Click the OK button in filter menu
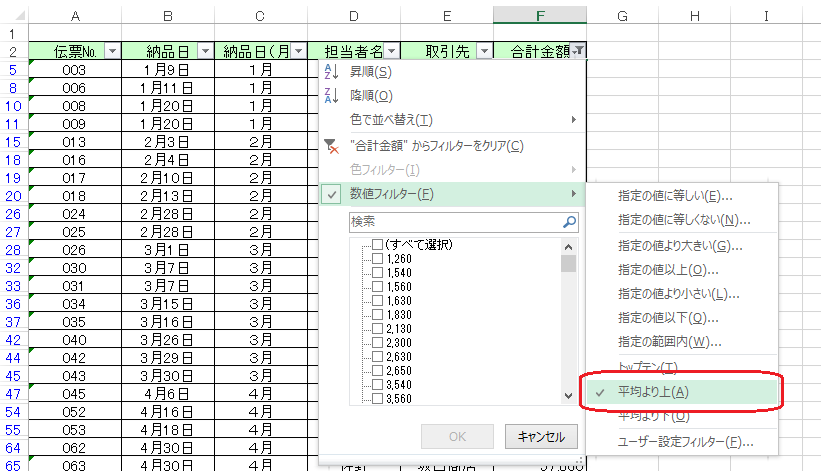821x471 pixels. click(457, 436)
